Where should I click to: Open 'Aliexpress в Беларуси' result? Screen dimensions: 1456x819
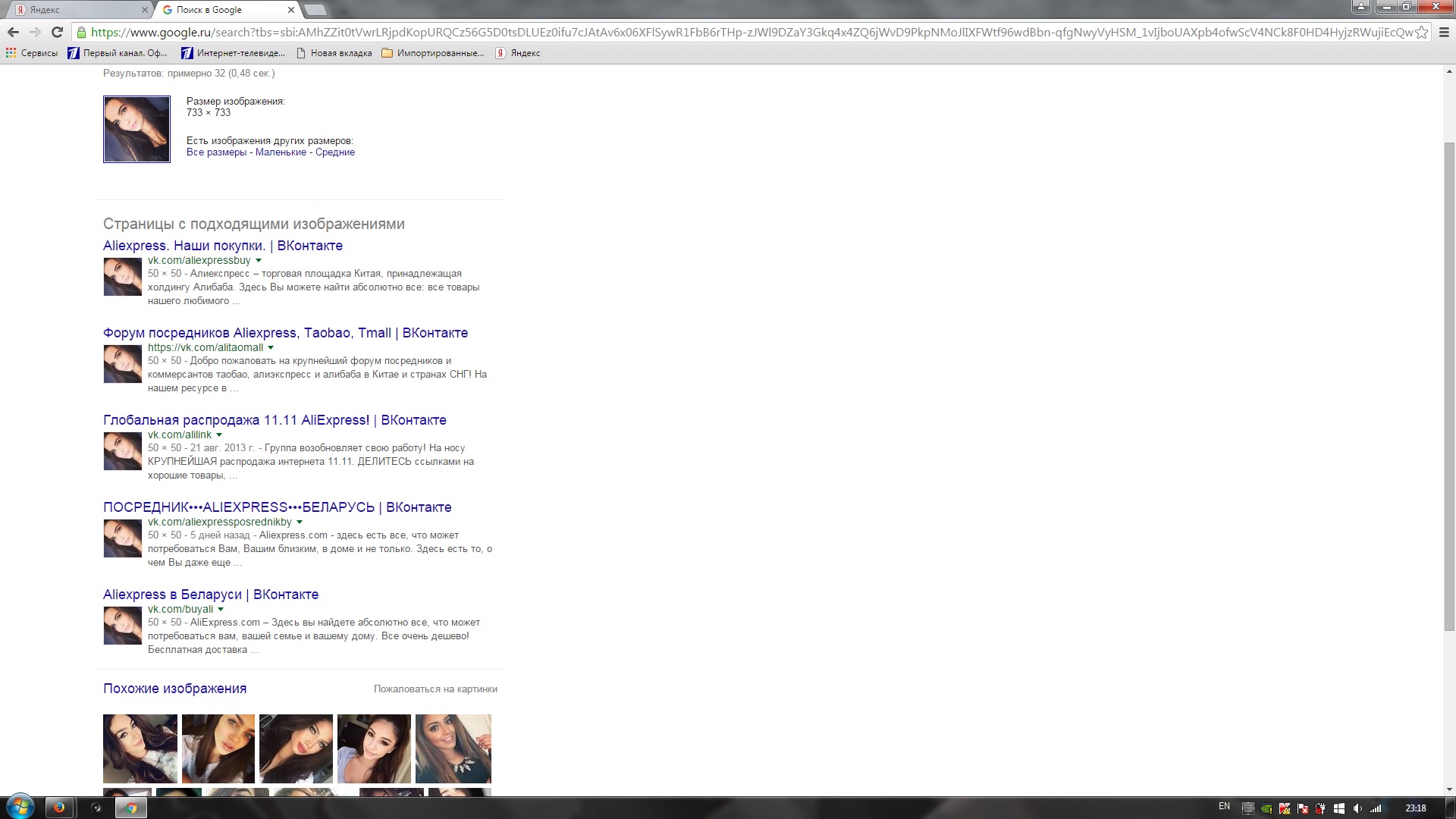point(211,595)
